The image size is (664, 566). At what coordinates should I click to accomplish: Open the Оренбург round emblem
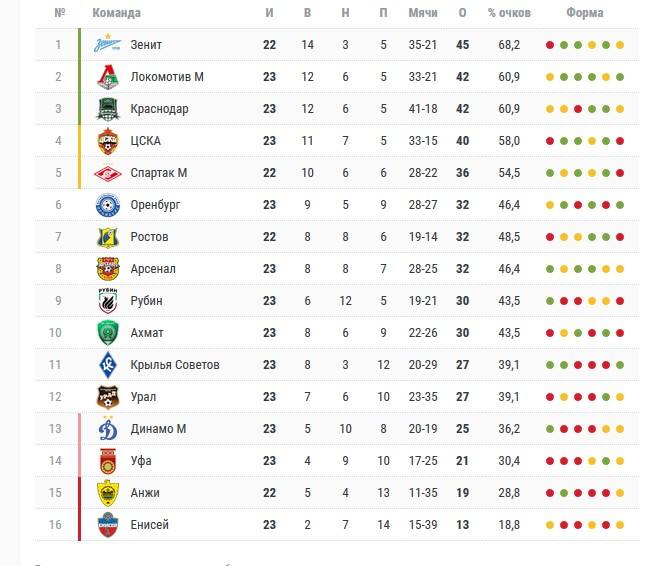pyautogui.click(x=108, y=205)
